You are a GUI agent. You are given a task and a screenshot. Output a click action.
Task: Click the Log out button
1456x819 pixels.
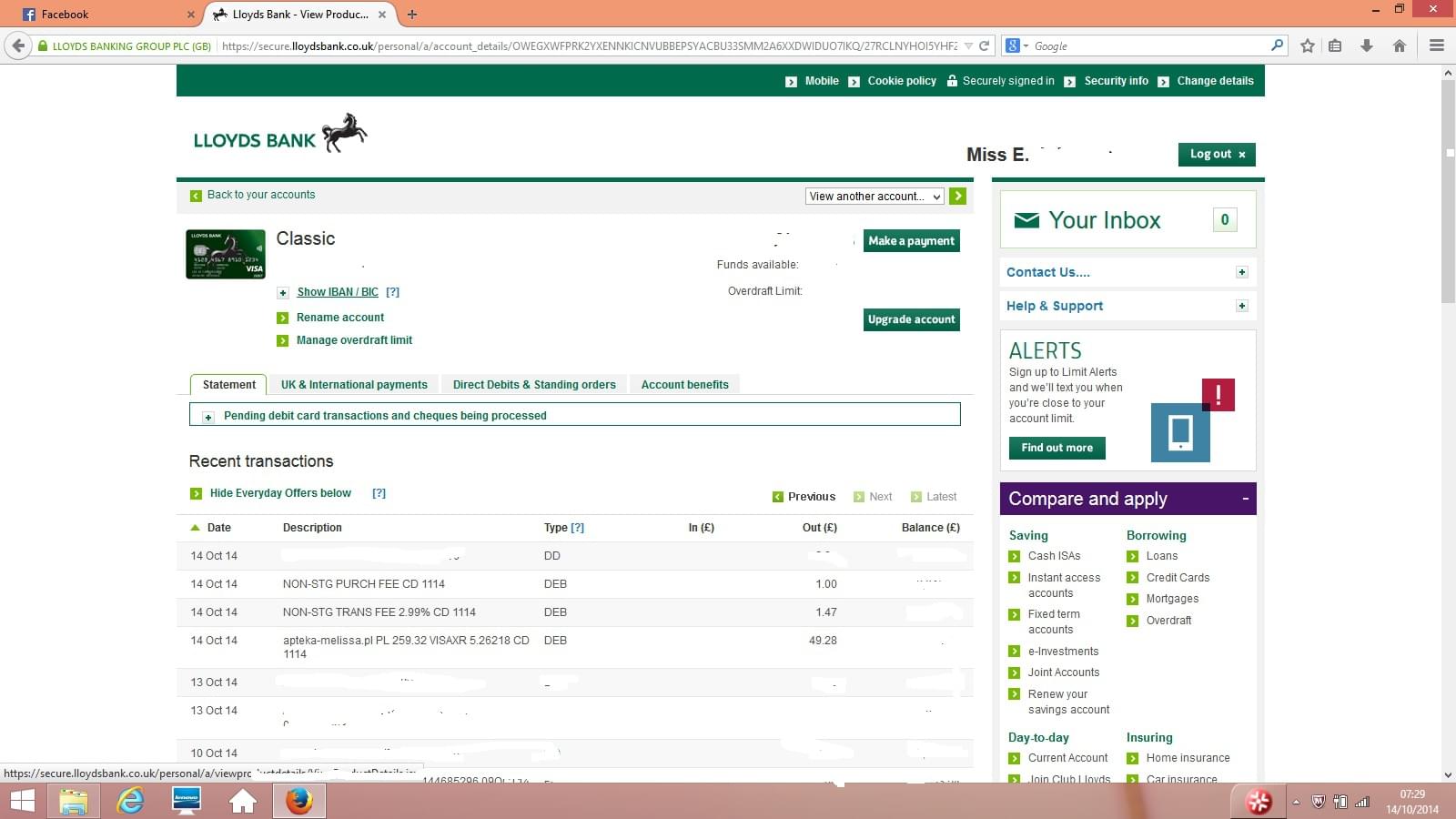1217,155
